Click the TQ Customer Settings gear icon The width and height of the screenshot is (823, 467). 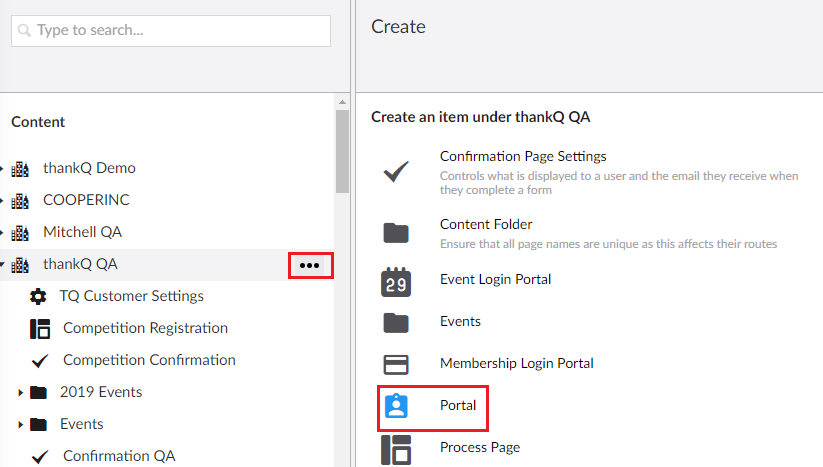pos(39,297)
